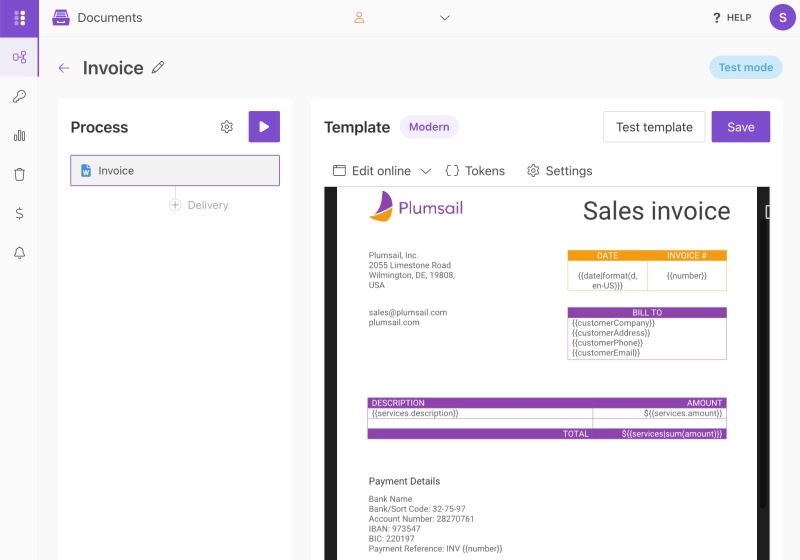This screenshot has width=800, height=560.
Task: Click the {{services.description}} cell
Action: pyautogui.click(x=480, y=413)
